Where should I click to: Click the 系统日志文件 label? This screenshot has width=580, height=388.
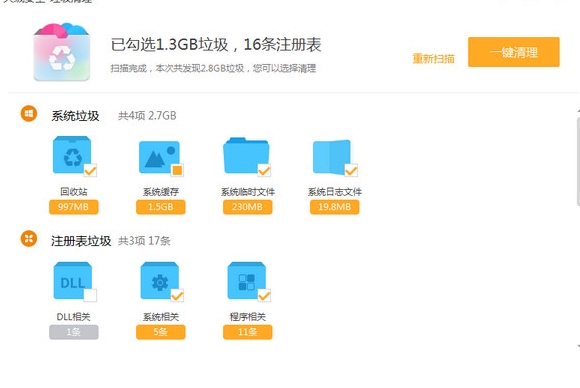(x=335, y=192)
